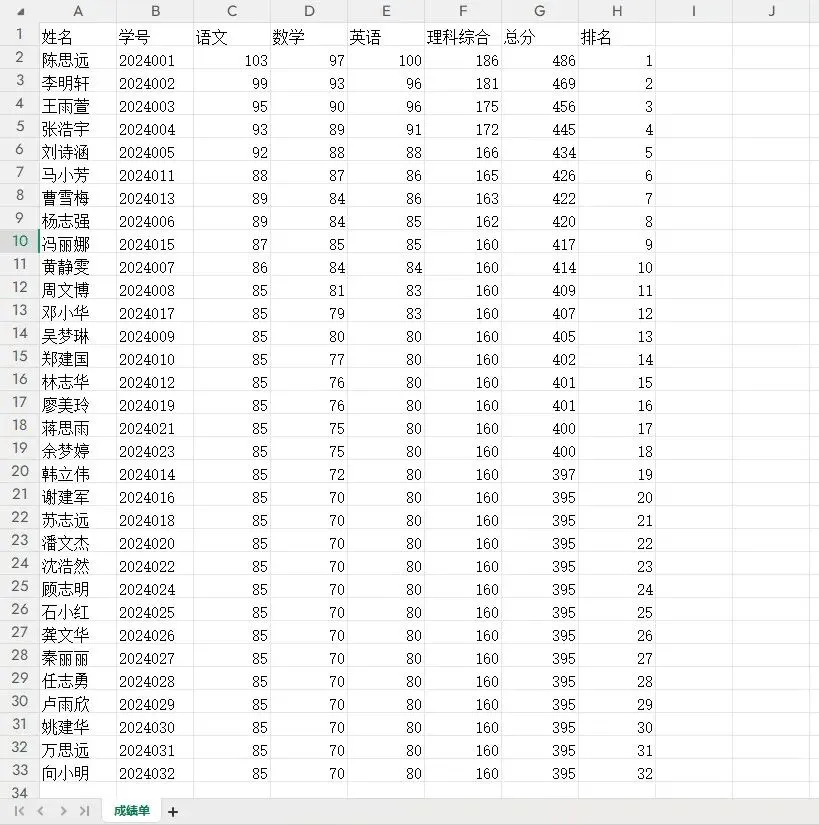Select column H header
The image size is (819, 825).
[617, 11]
